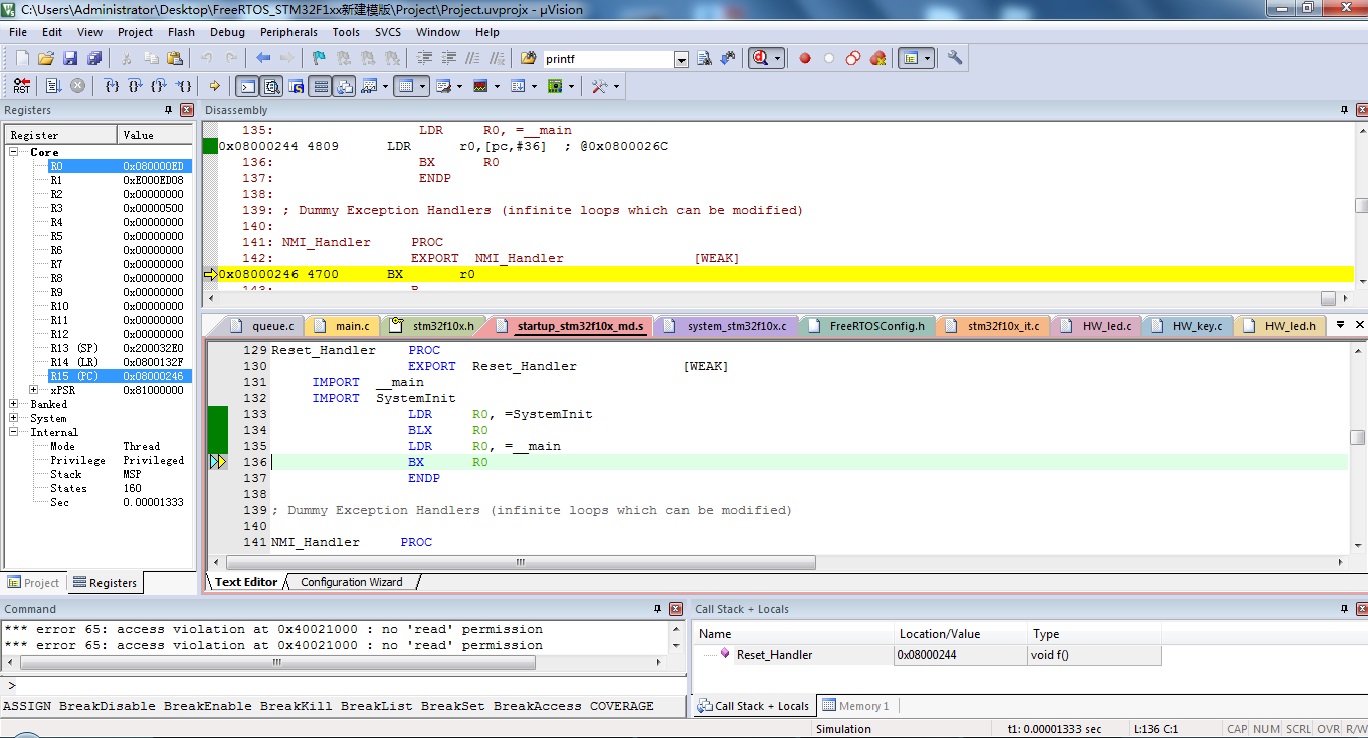Open the Peripherals menu

288,32
